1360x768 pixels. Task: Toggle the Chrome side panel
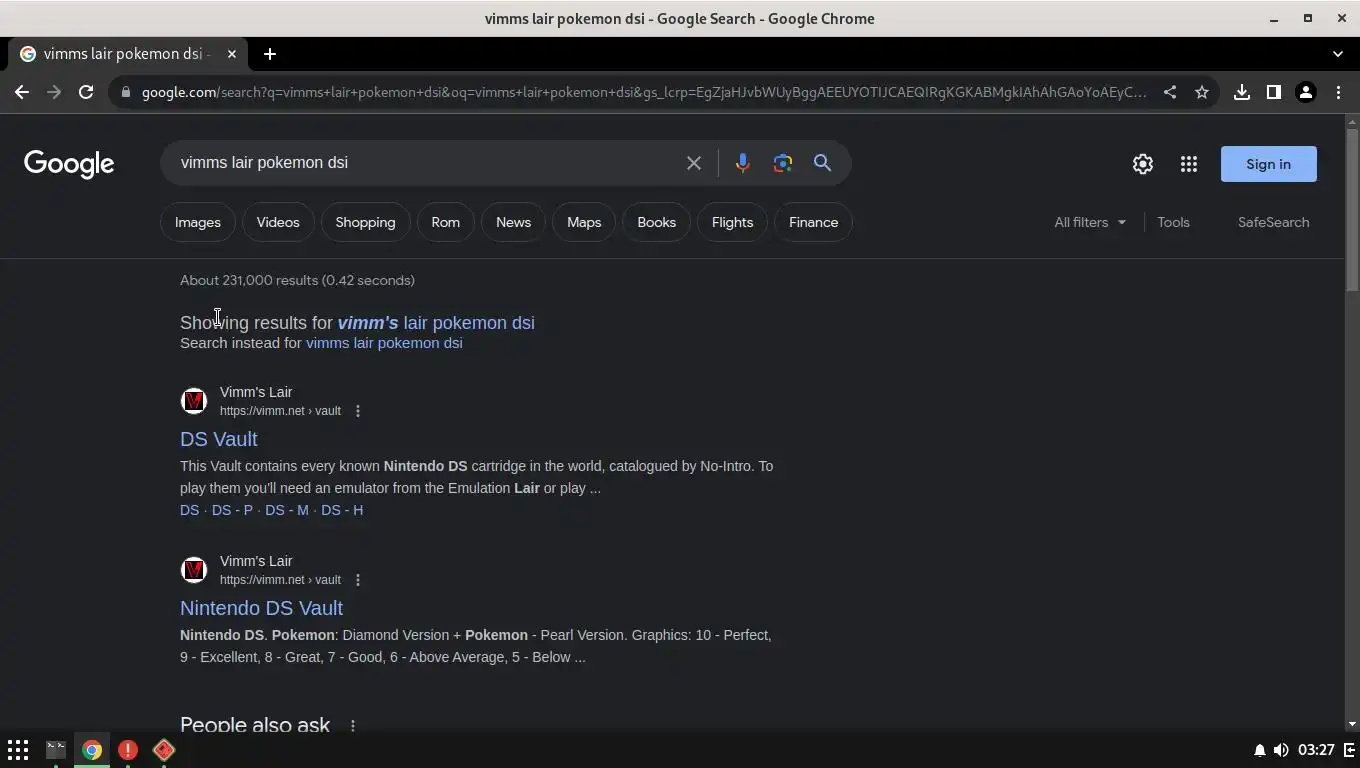[x=1274, y=92]
